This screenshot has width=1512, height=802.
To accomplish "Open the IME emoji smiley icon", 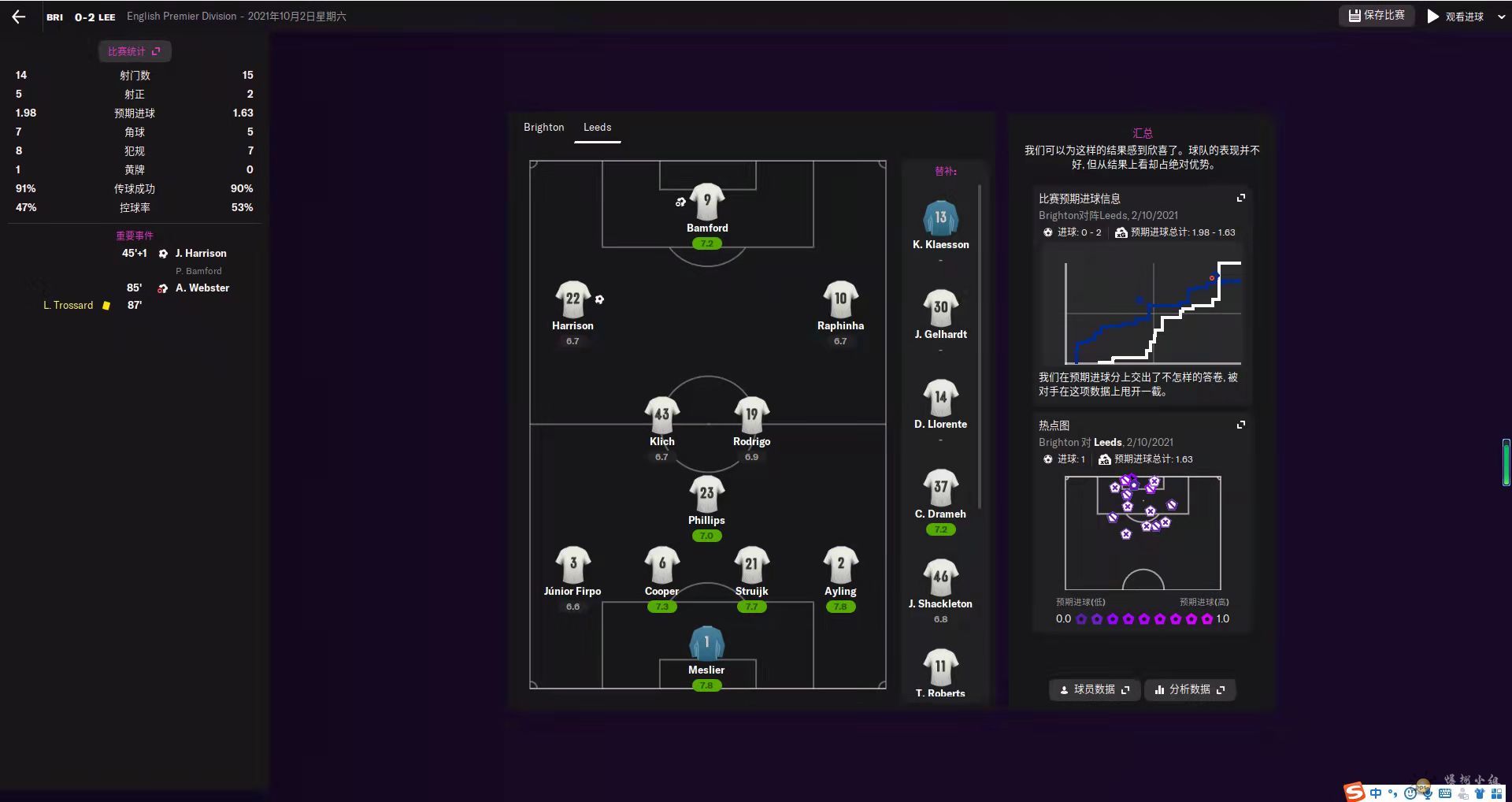I will [x=1410, y=793].
